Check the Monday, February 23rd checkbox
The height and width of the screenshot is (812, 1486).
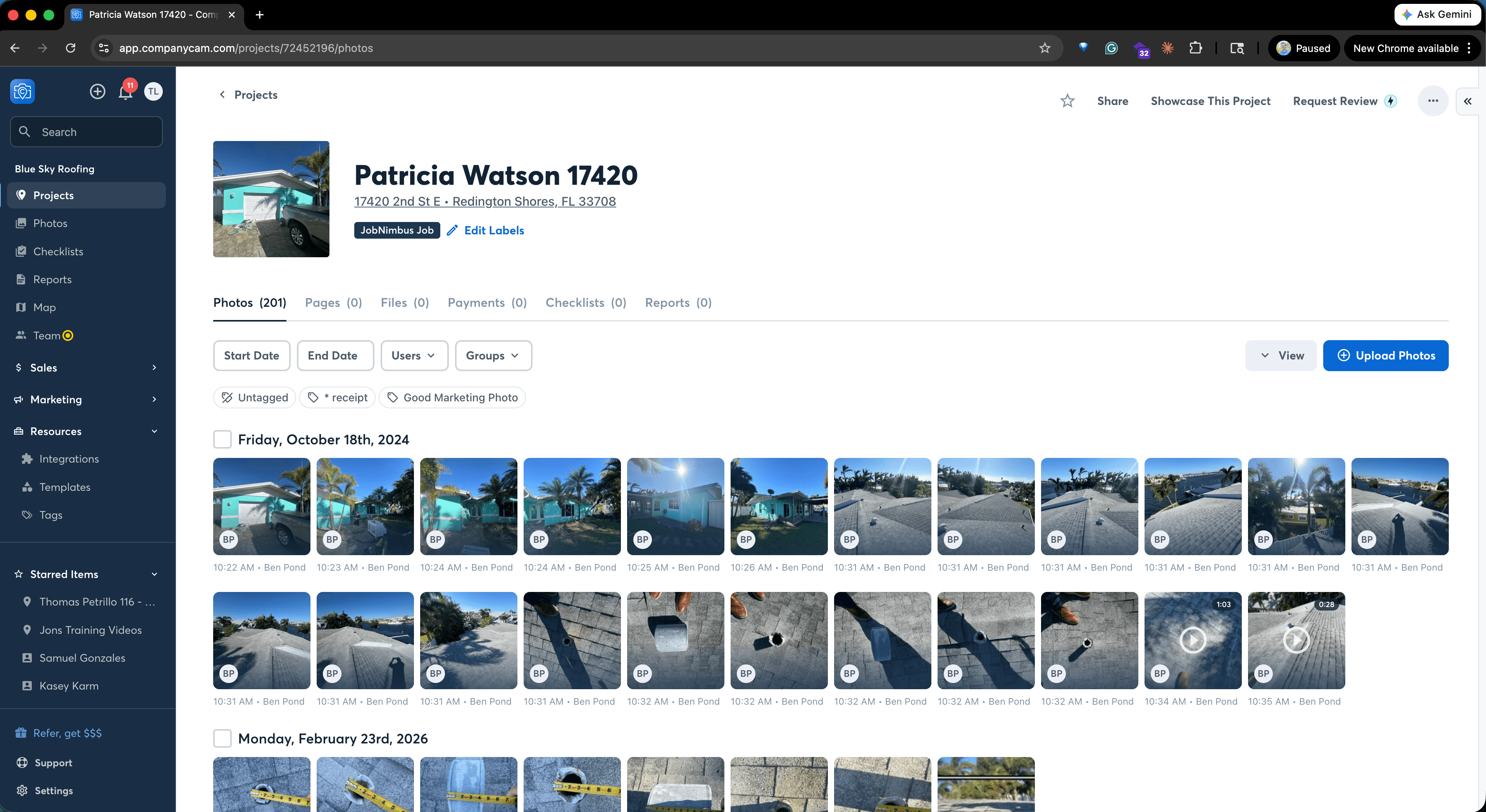click(222, 738)
